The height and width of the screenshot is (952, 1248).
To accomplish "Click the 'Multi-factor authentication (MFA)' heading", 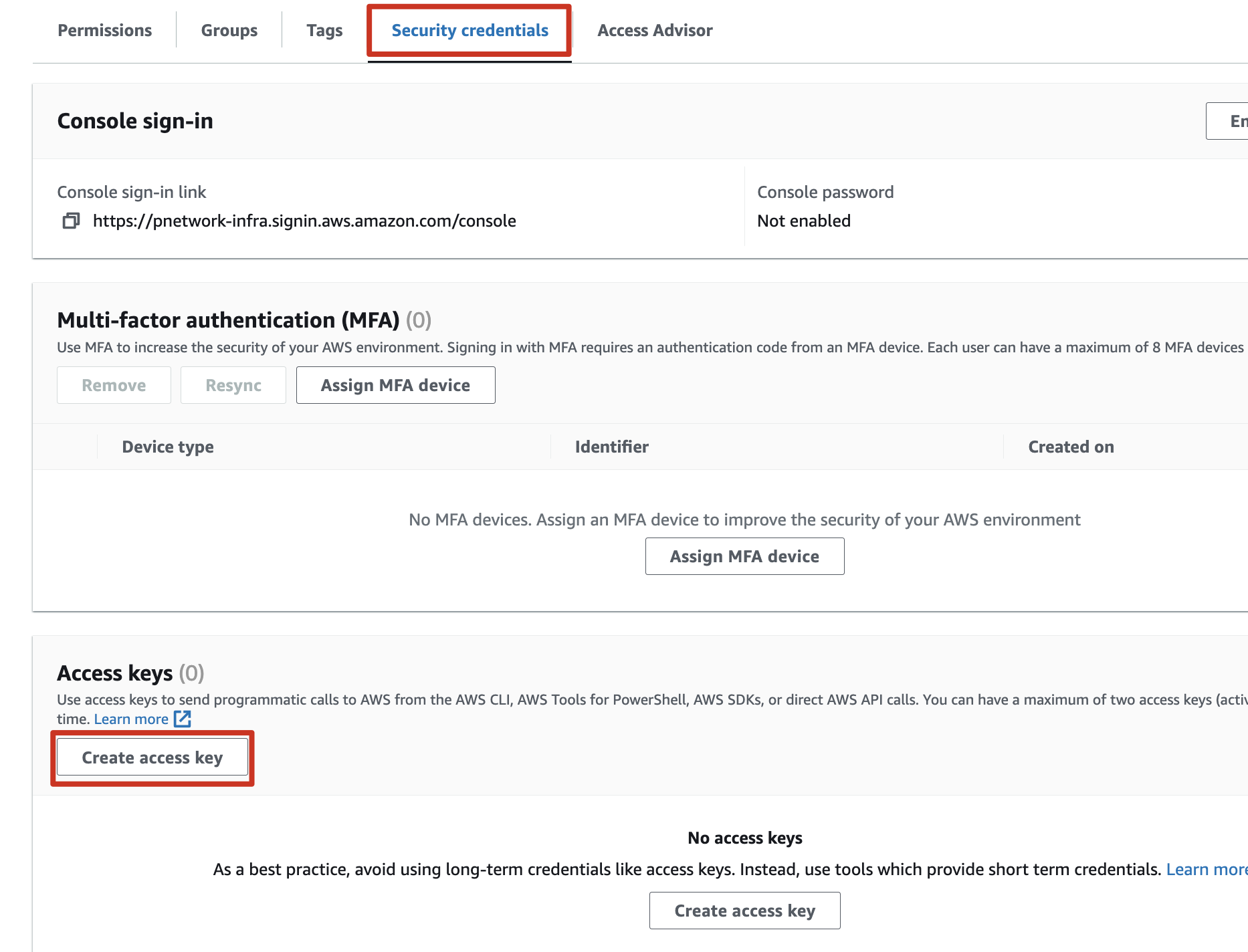I will click(x=228, y=320).
